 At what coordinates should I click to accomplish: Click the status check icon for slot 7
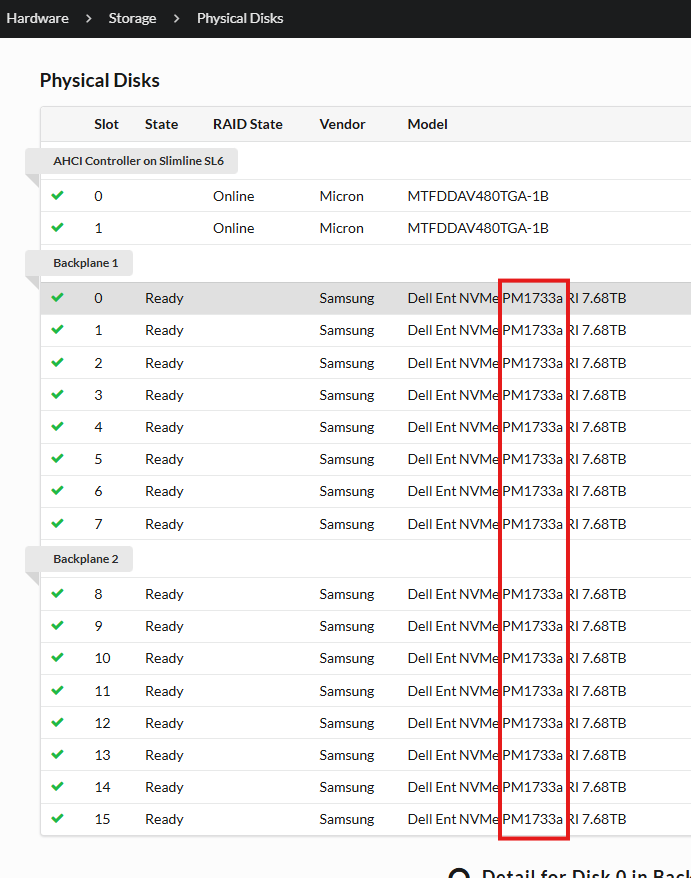click(57, 523)
